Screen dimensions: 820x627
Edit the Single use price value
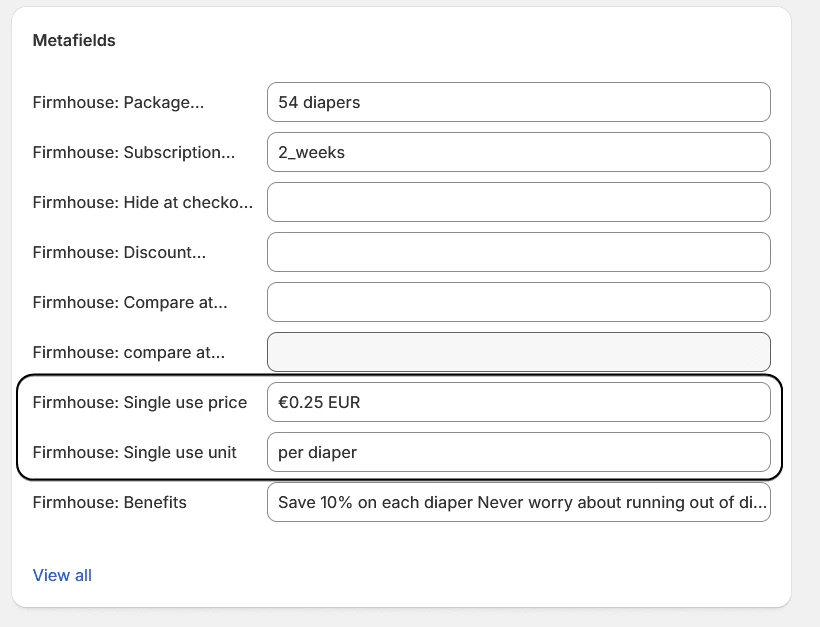tap(518, 401)
